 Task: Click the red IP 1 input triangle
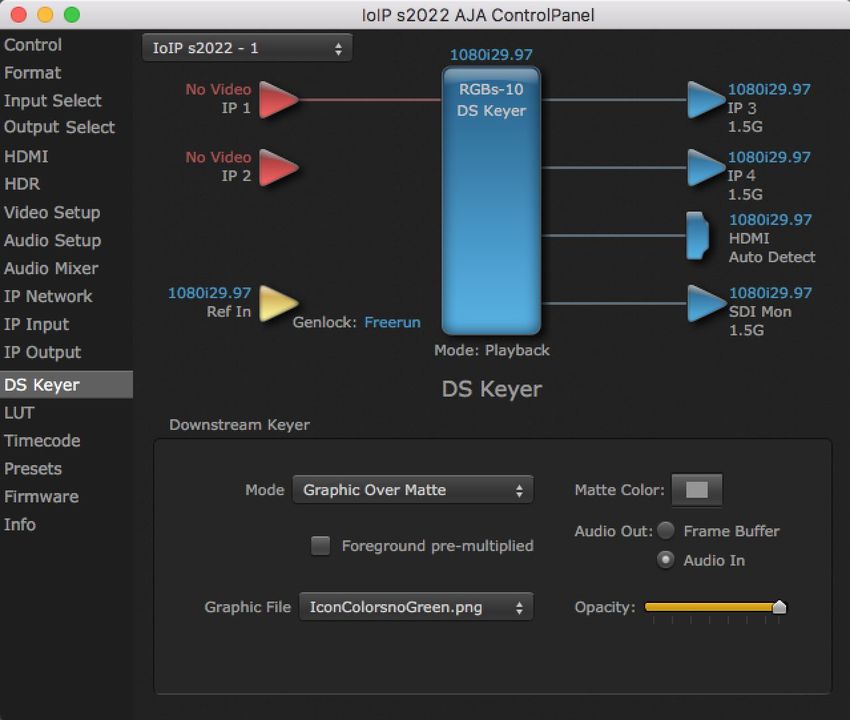[x=279, y=100]
